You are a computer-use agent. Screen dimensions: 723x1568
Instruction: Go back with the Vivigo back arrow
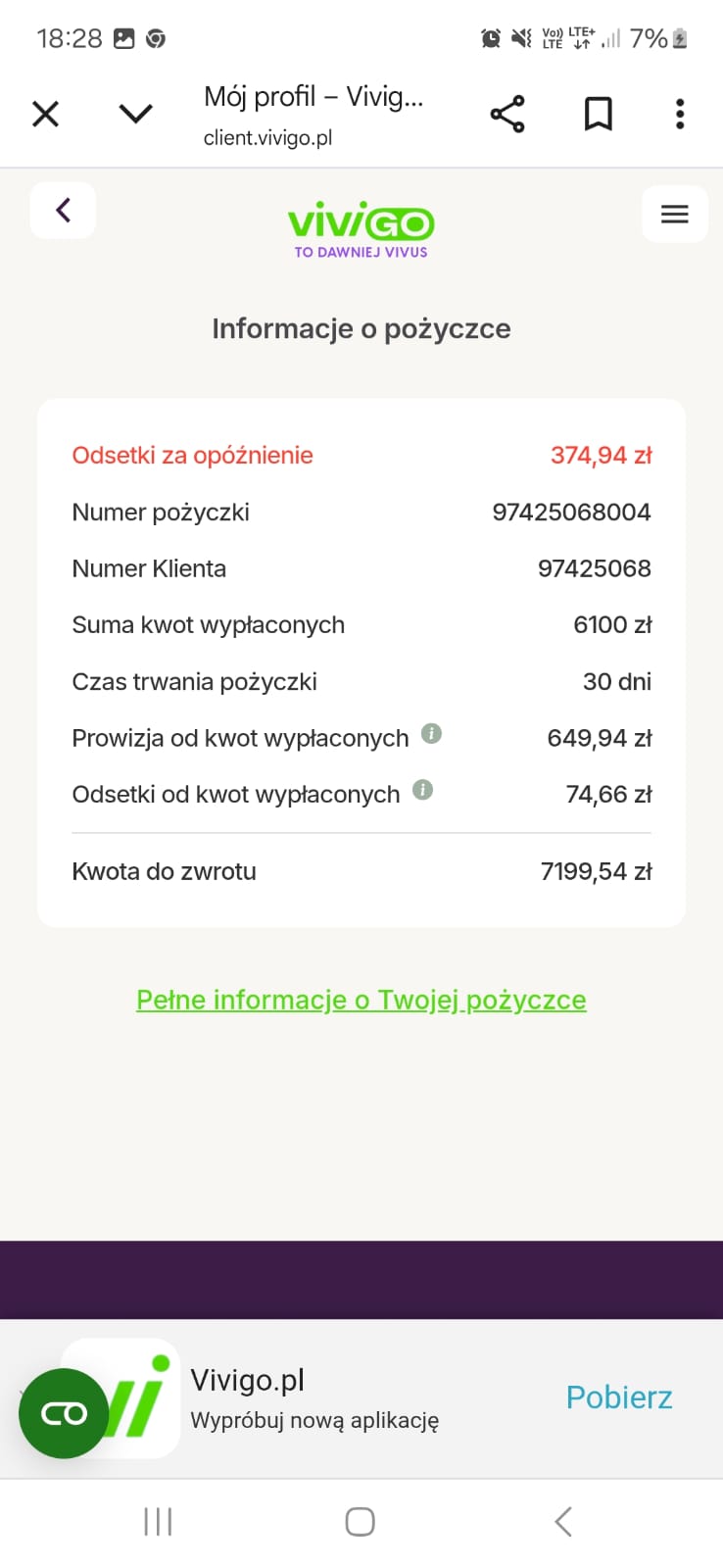(x=64, y=210)
